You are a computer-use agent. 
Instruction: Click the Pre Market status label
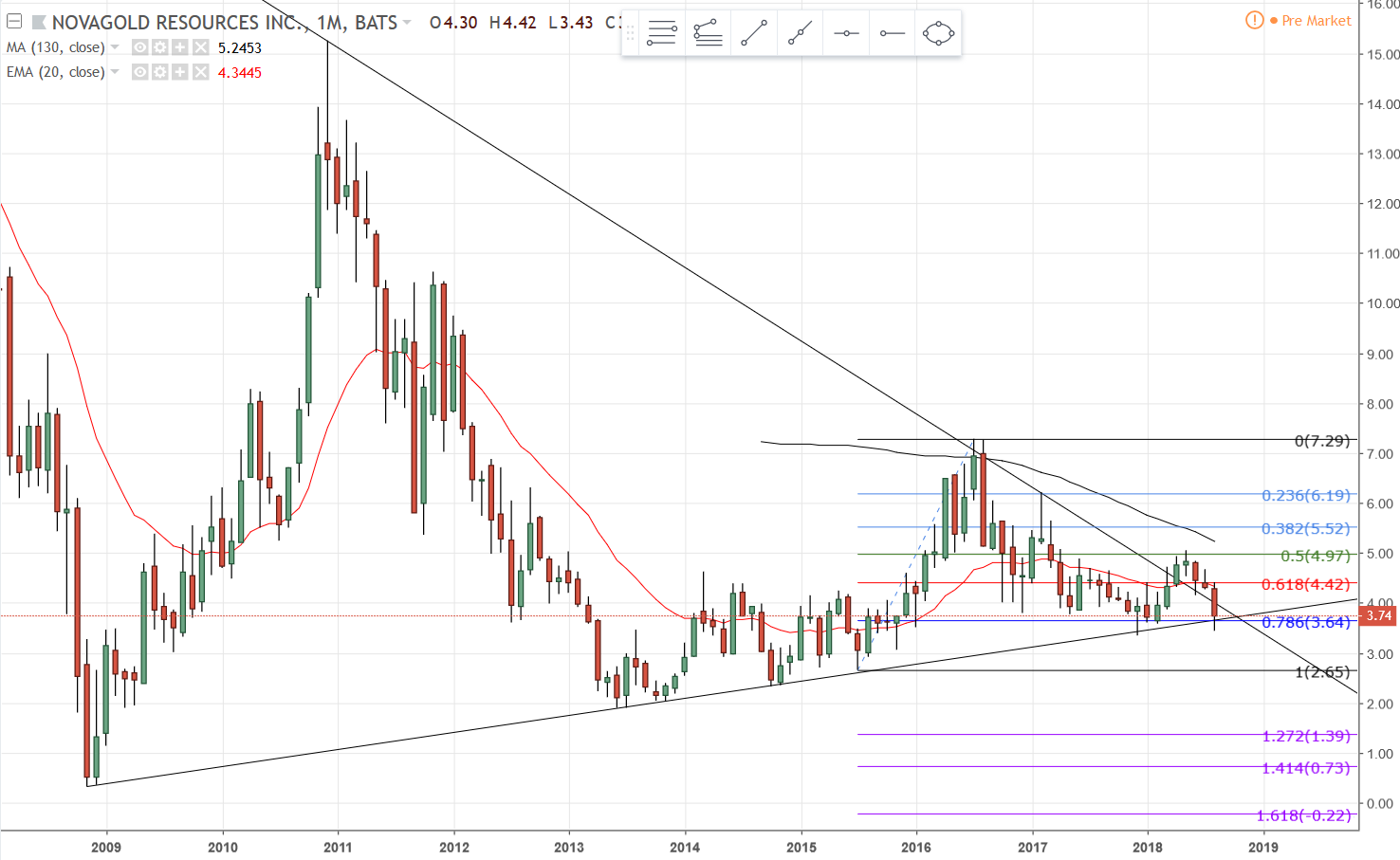point(1316,21)
